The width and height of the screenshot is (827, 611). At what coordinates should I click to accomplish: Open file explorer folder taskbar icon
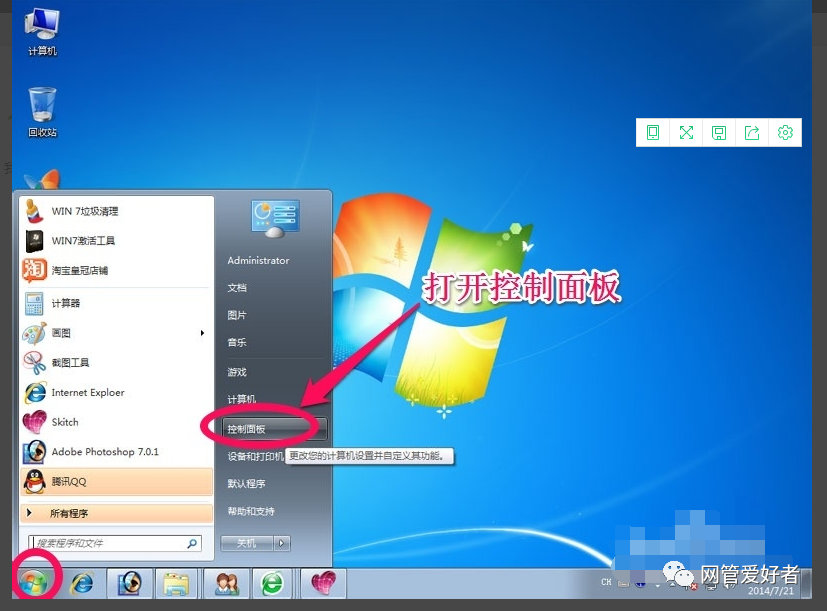coord(176,584)
